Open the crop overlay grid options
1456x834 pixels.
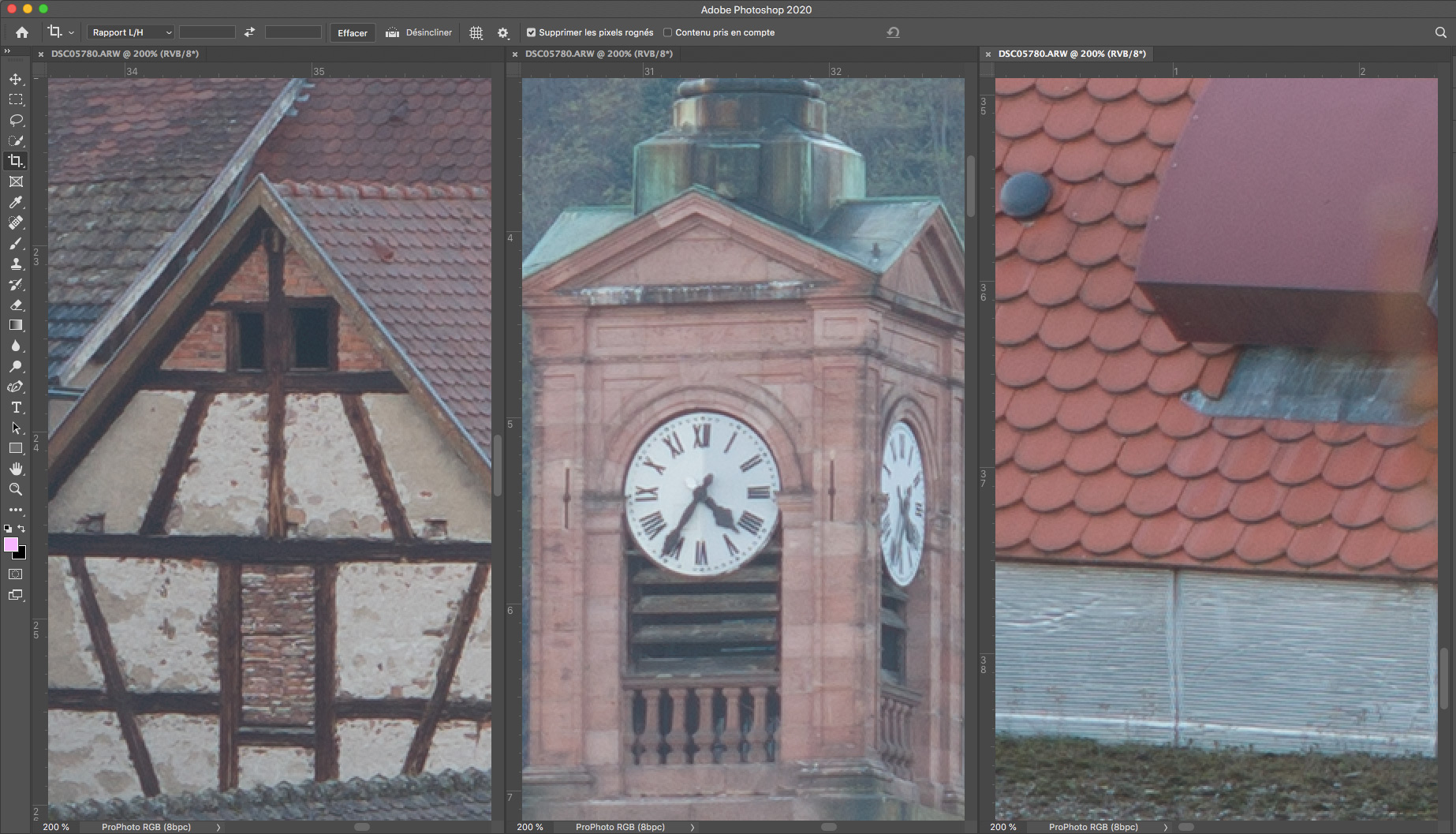click(476, 32)
